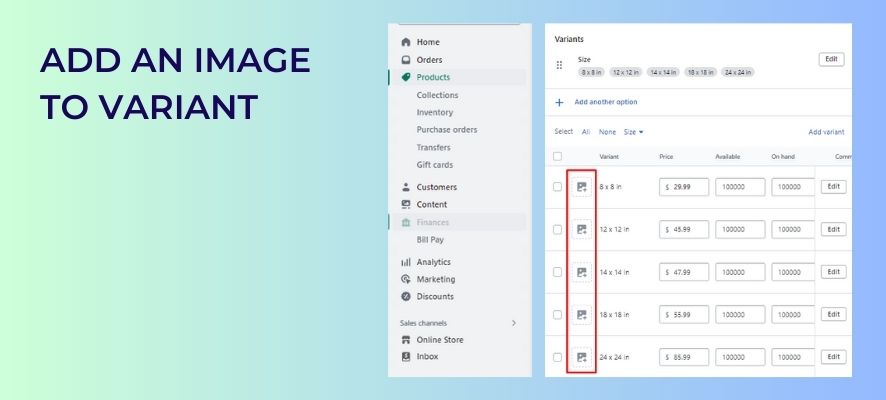Viewport: 886px width, 400px height.
Task: Click the Price column header
Action: click(x=666, y=157)
